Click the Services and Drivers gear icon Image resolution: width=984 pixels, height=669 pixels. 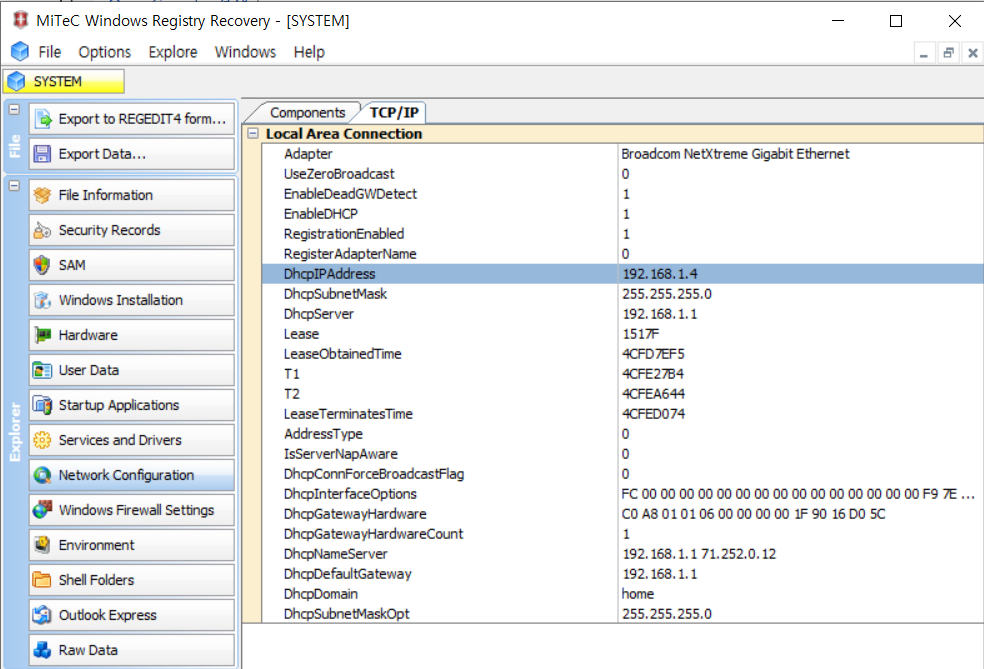click(43, 440)
